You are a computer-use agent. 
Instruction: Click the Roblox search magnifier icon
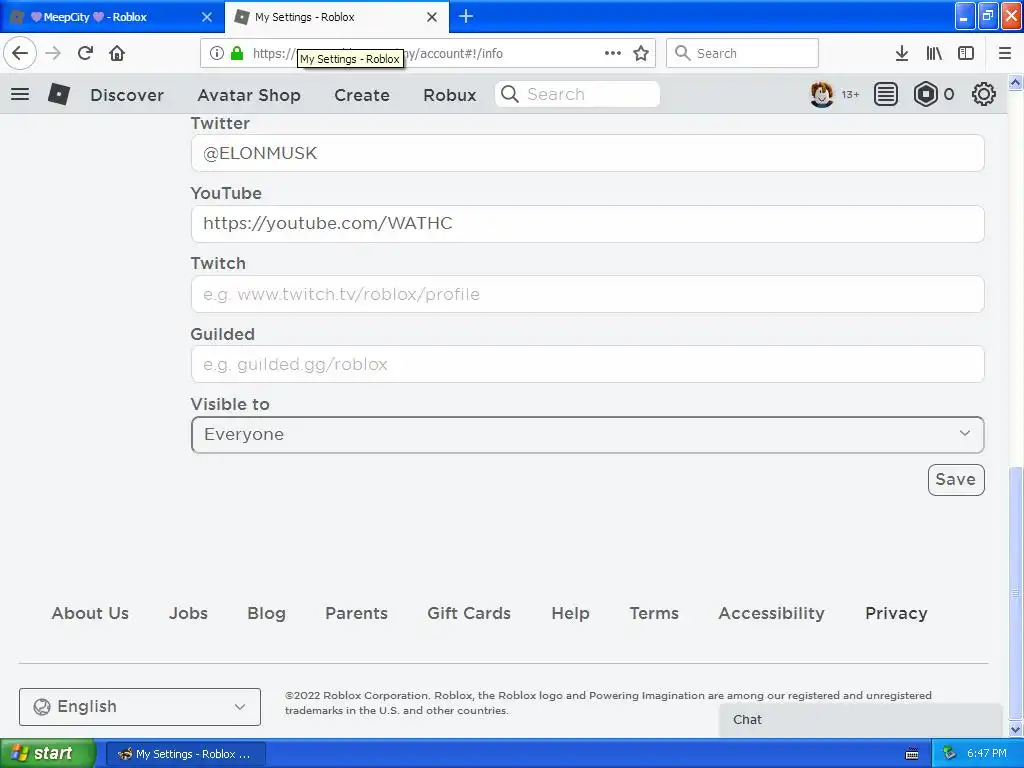(x=510, y=94)
